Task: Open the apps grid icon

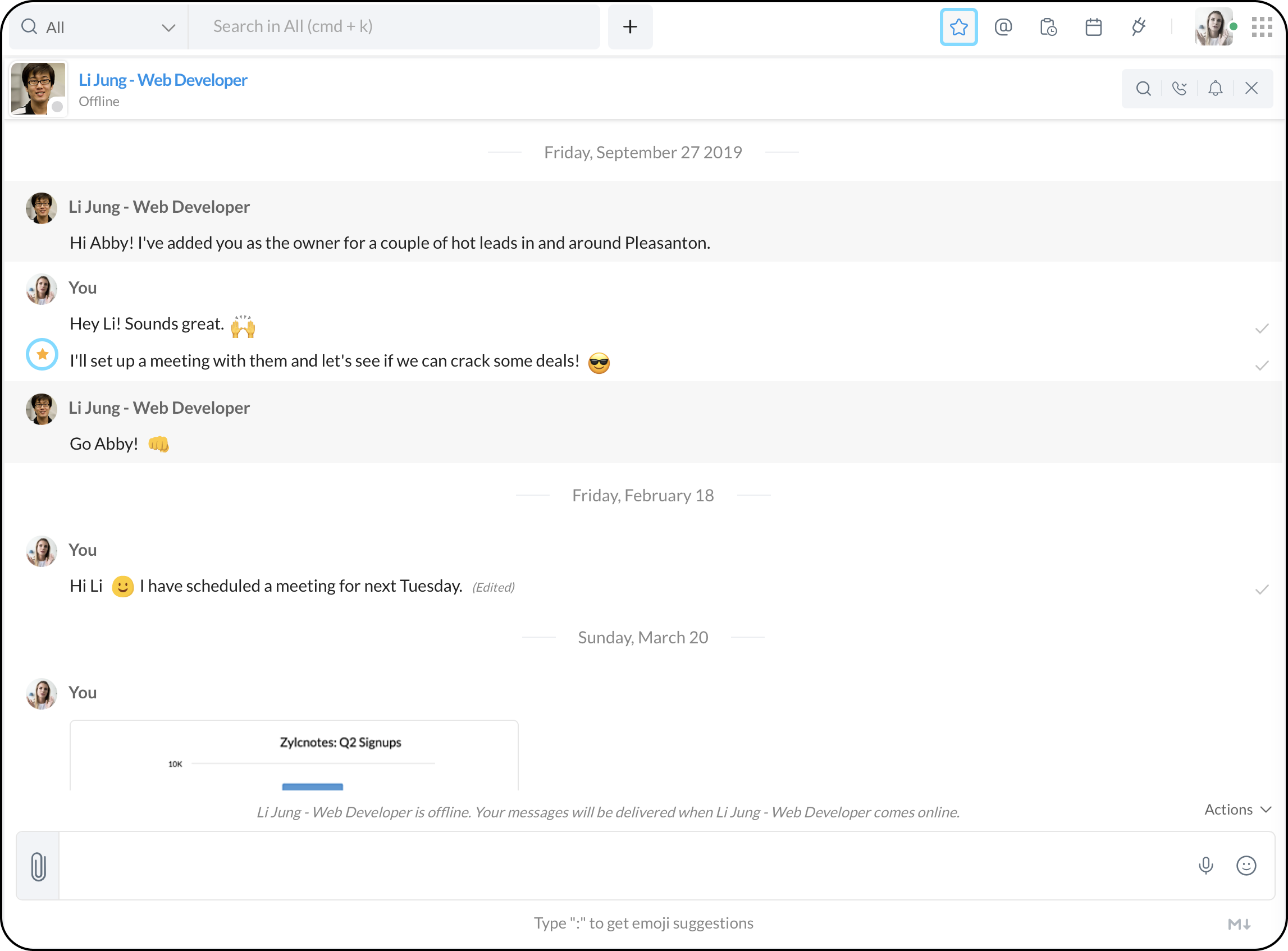Action: [x=1262, y=27]
